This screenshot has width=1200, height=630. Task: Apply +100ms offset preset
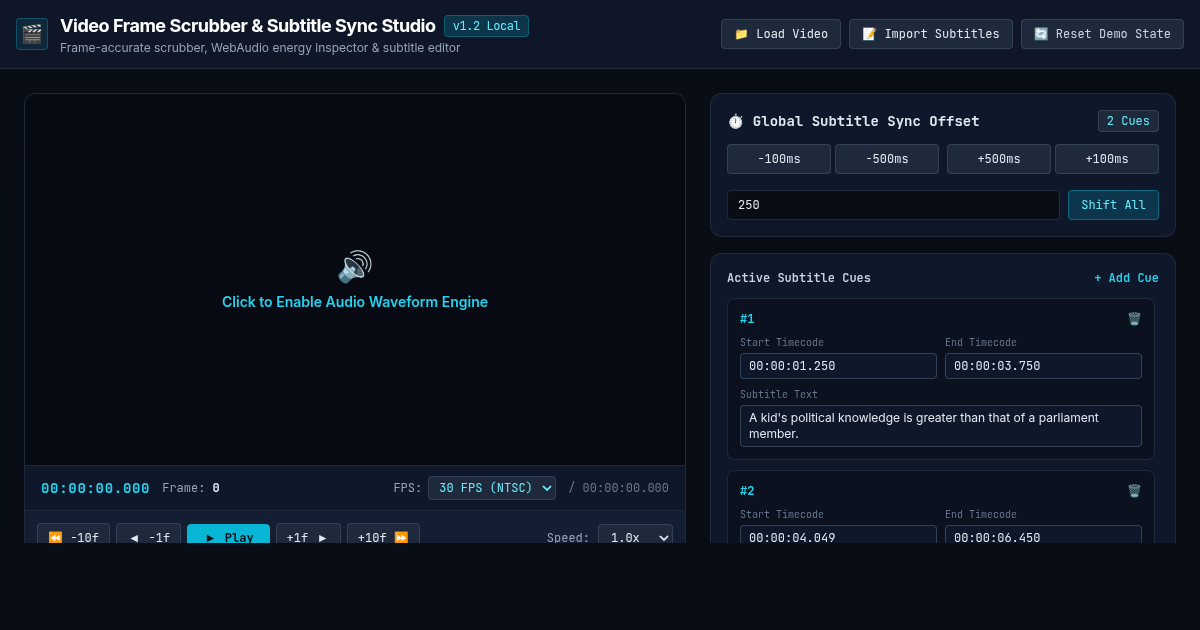[1107, 159]
